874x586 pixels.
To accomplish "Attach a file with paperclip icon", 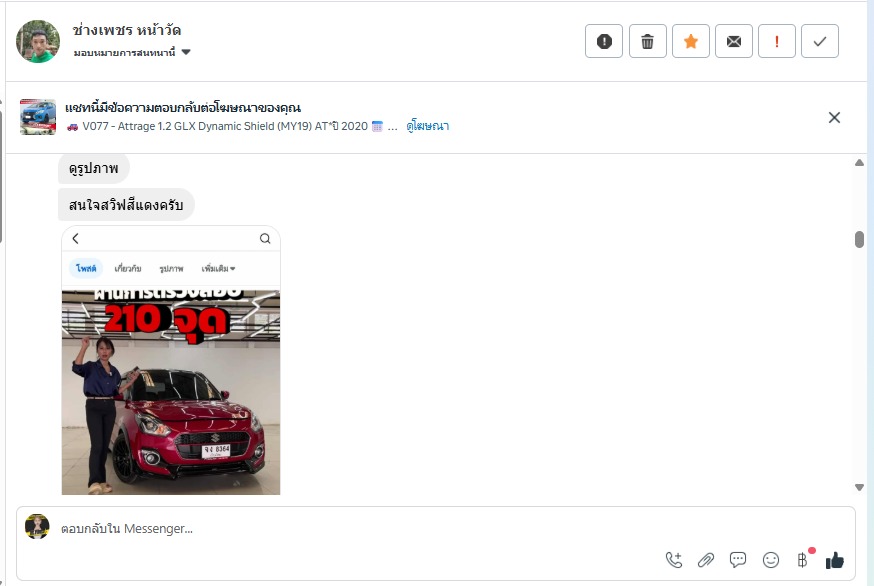I will pyautogui.click(x=706, y=560).
